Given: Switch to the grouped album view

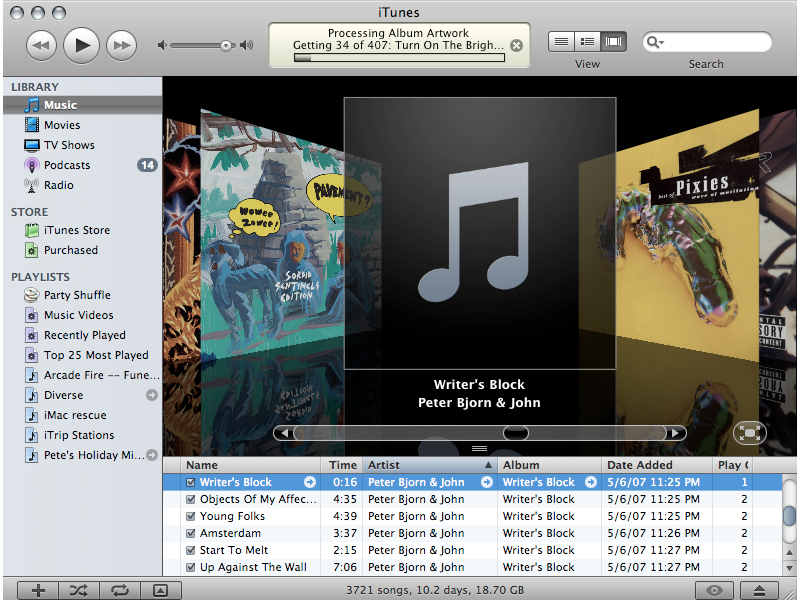Looking at the screenshot, I should click(x=587, y=41).
